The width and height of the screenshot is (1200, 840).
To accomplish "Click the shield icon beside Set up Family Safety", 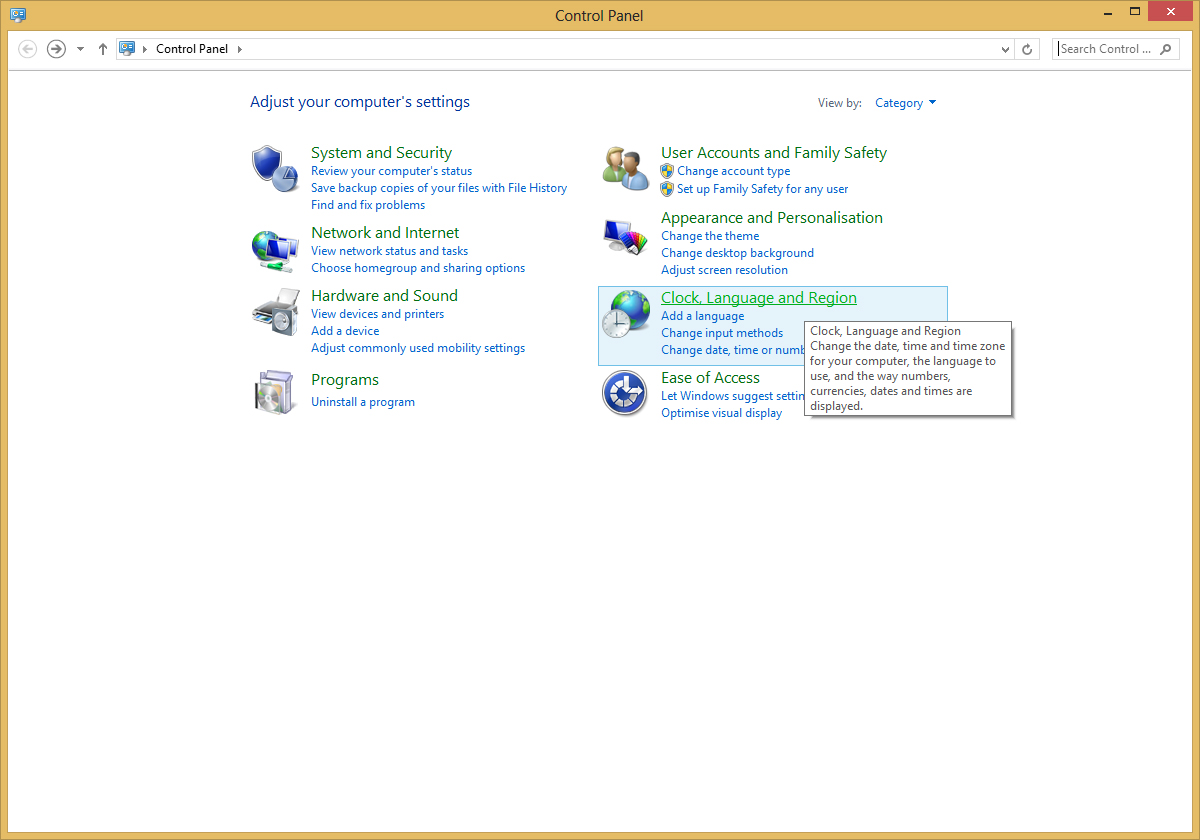I will [x=667, y=189].
